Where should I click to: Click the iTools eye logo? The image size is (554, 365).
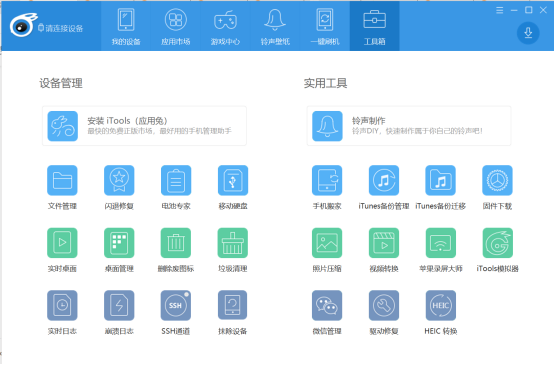coord(23,25)
